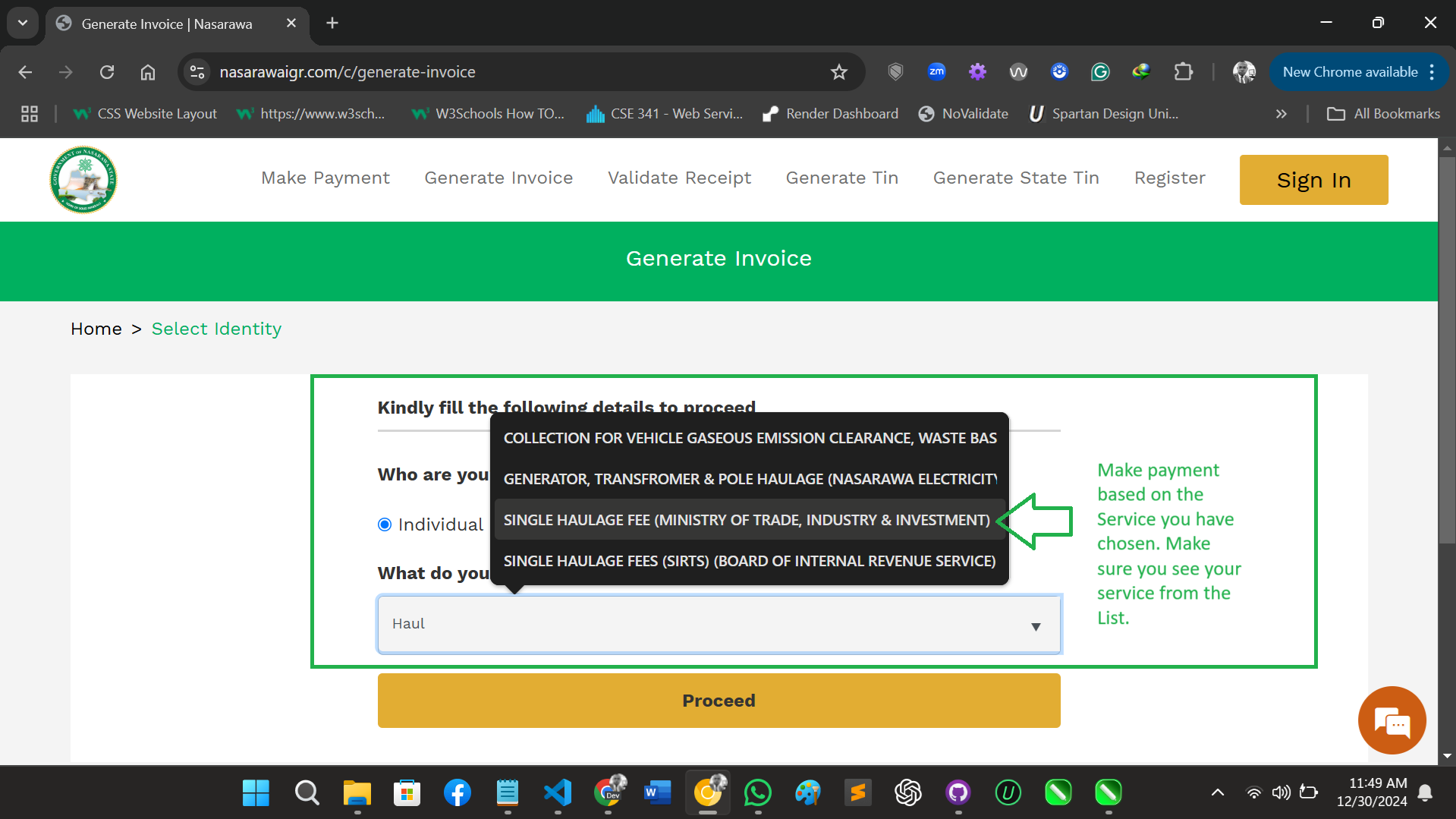Click the Proceed button
Screen dimensions: 1456x819
719,701
